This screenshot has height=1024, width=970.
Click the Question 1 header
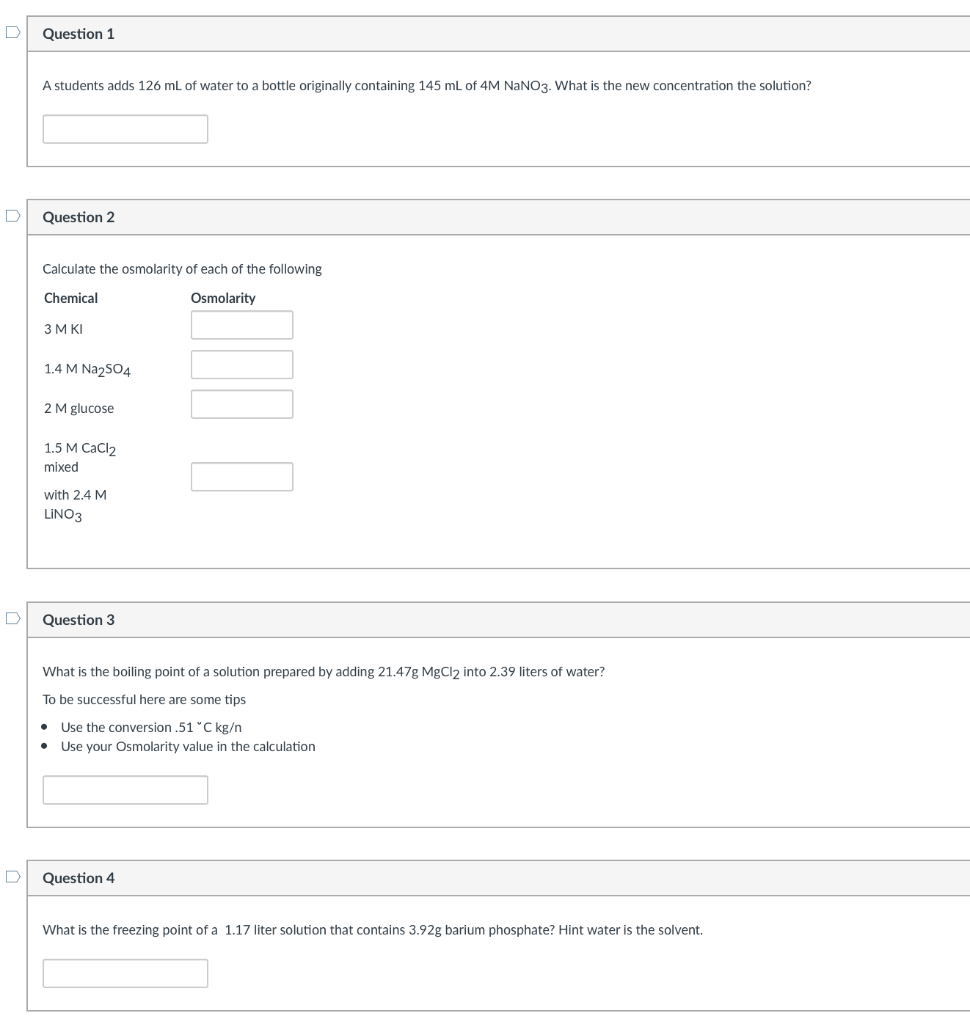click(x=78, y=34)
